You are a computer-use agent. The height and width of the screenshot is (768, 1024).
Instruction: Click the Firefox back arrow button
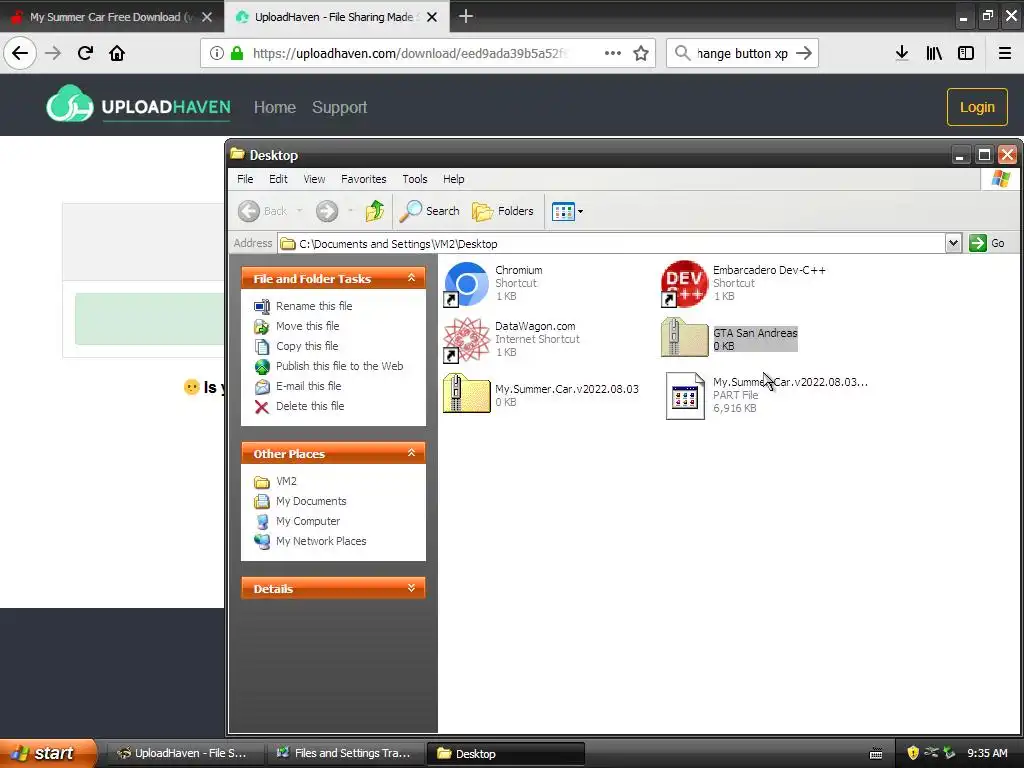click(20, 53)
